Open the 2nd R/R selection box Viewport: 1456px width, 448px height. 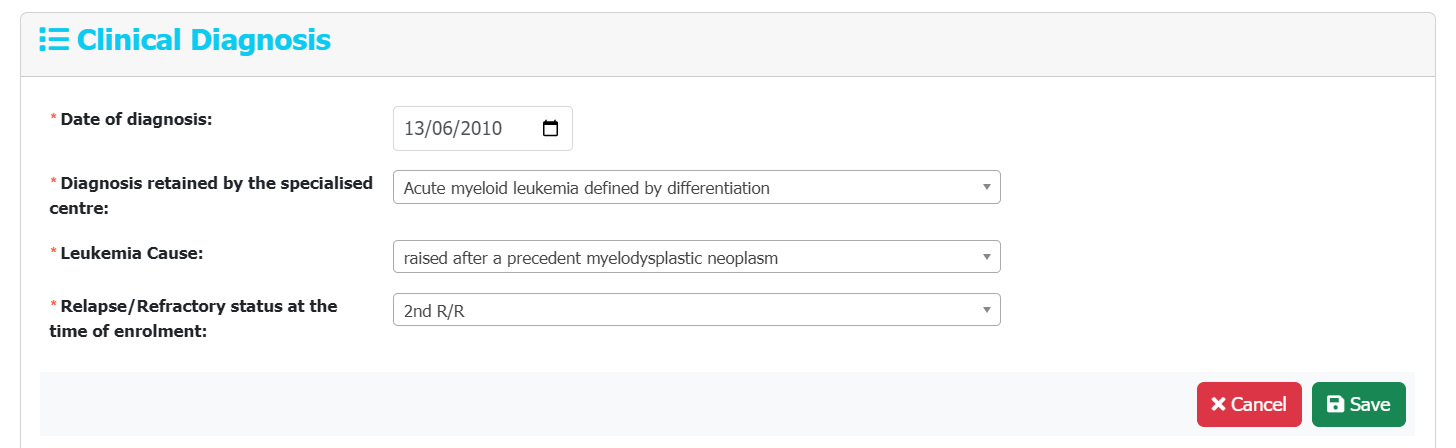tap(697, 310)
